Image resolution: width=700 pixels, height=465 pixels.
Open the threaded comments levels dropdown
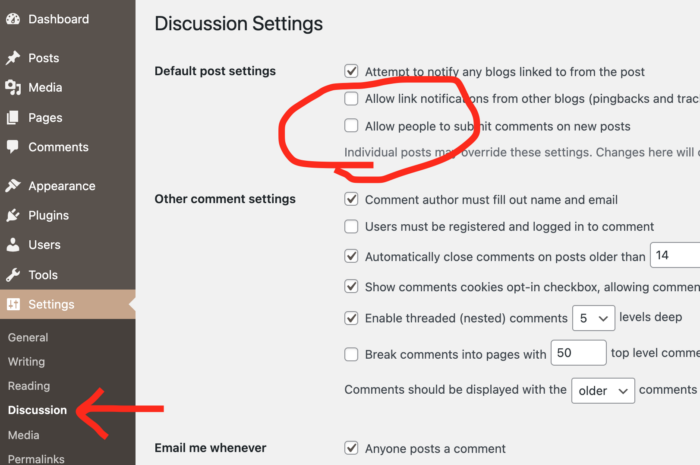592,319
